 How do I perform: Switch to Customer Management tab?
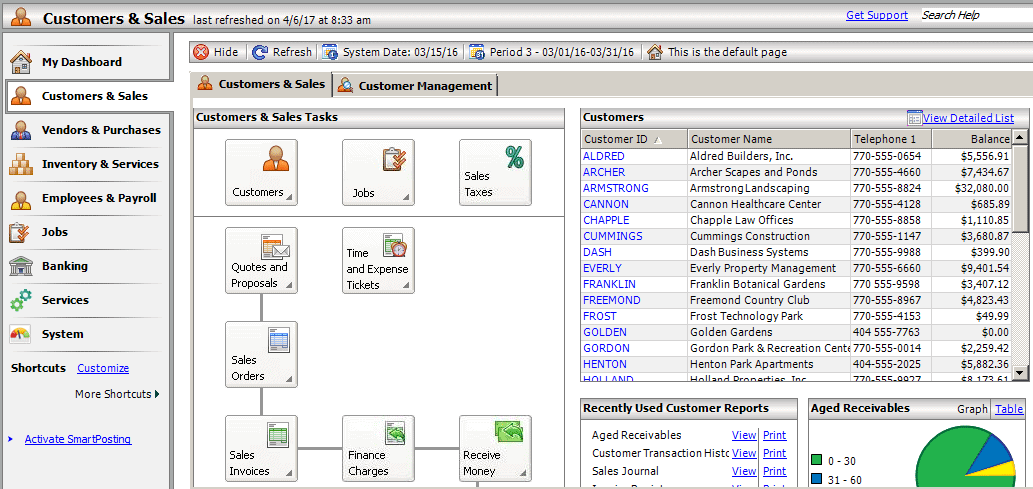click(x=416, y=86)
